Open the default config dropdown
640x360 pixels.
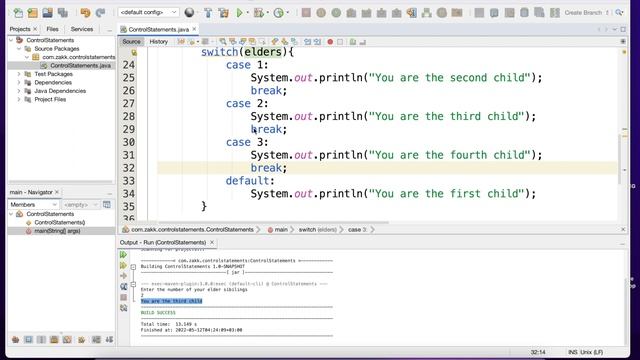pos(149,12)
